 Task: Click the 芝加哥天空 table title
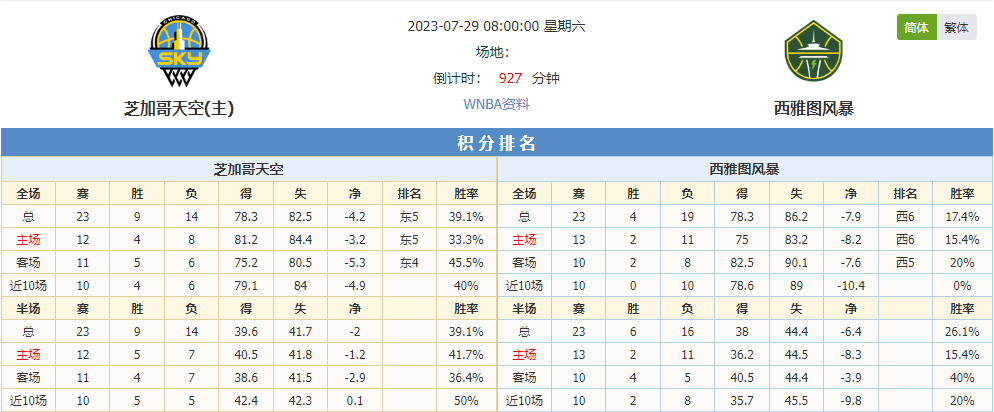pos(248,170)
